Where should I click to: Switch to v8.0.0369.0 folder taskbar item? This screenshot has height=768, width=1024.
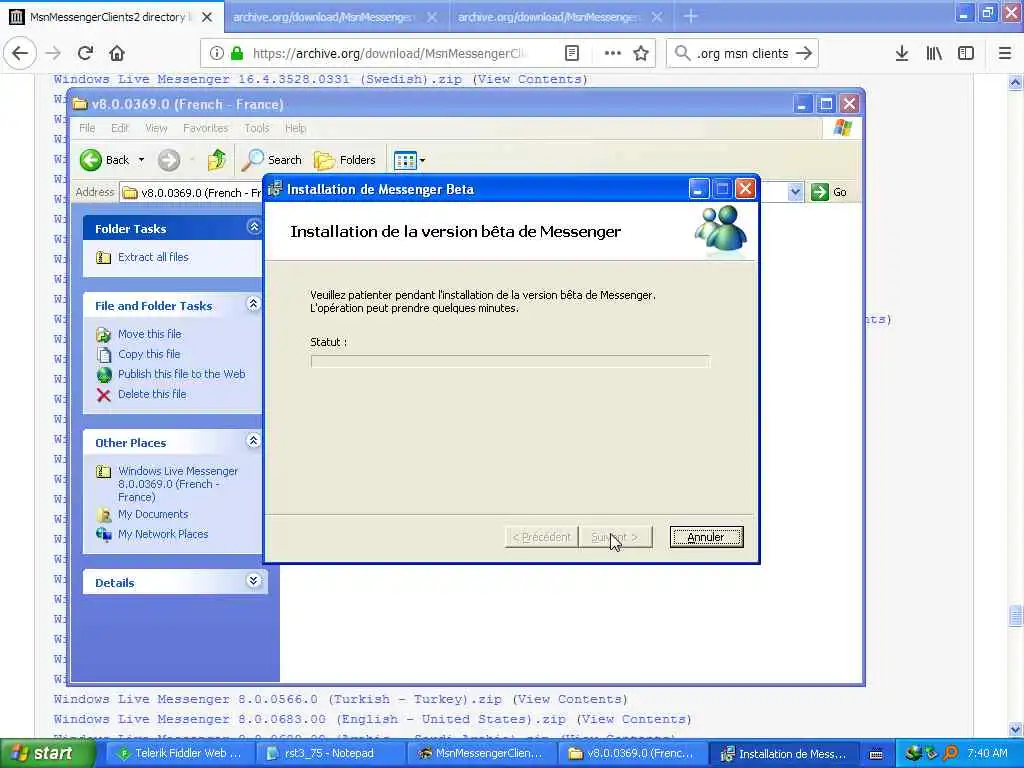(631, 754)
